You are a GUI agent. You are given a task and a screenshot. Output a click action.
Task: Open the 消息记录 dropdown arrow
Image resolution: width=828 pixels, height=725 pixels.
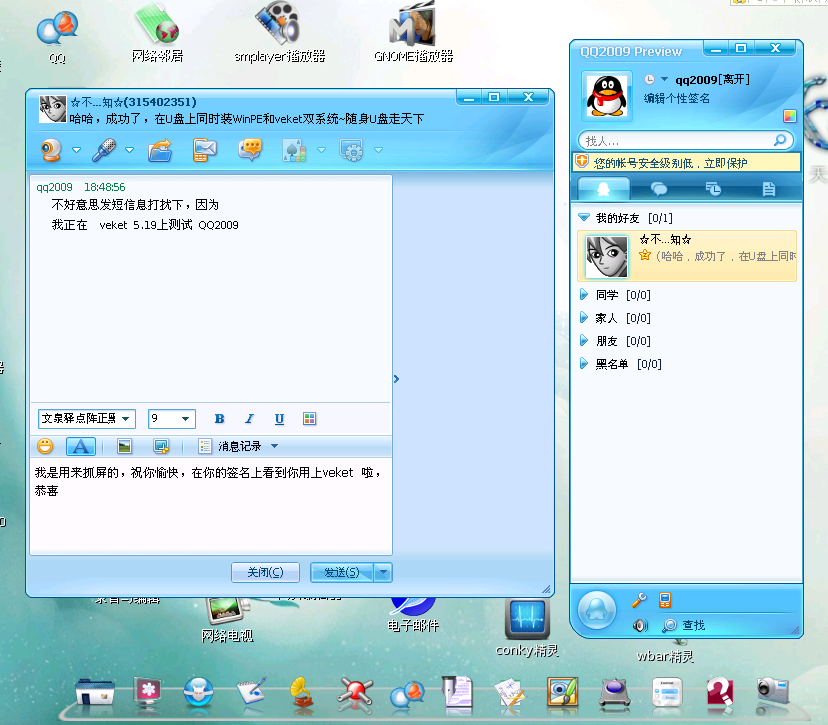[275, 446]
